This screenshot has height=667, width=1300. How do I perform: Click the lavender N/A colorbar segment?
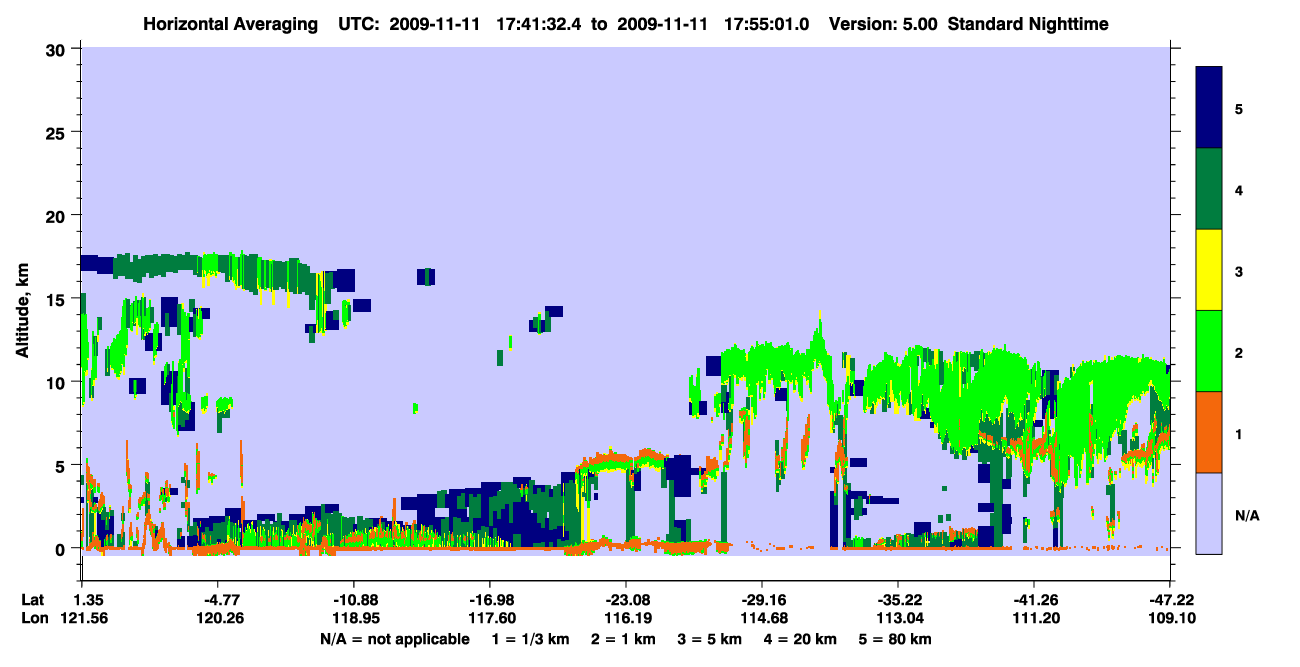click(1209, 513)
